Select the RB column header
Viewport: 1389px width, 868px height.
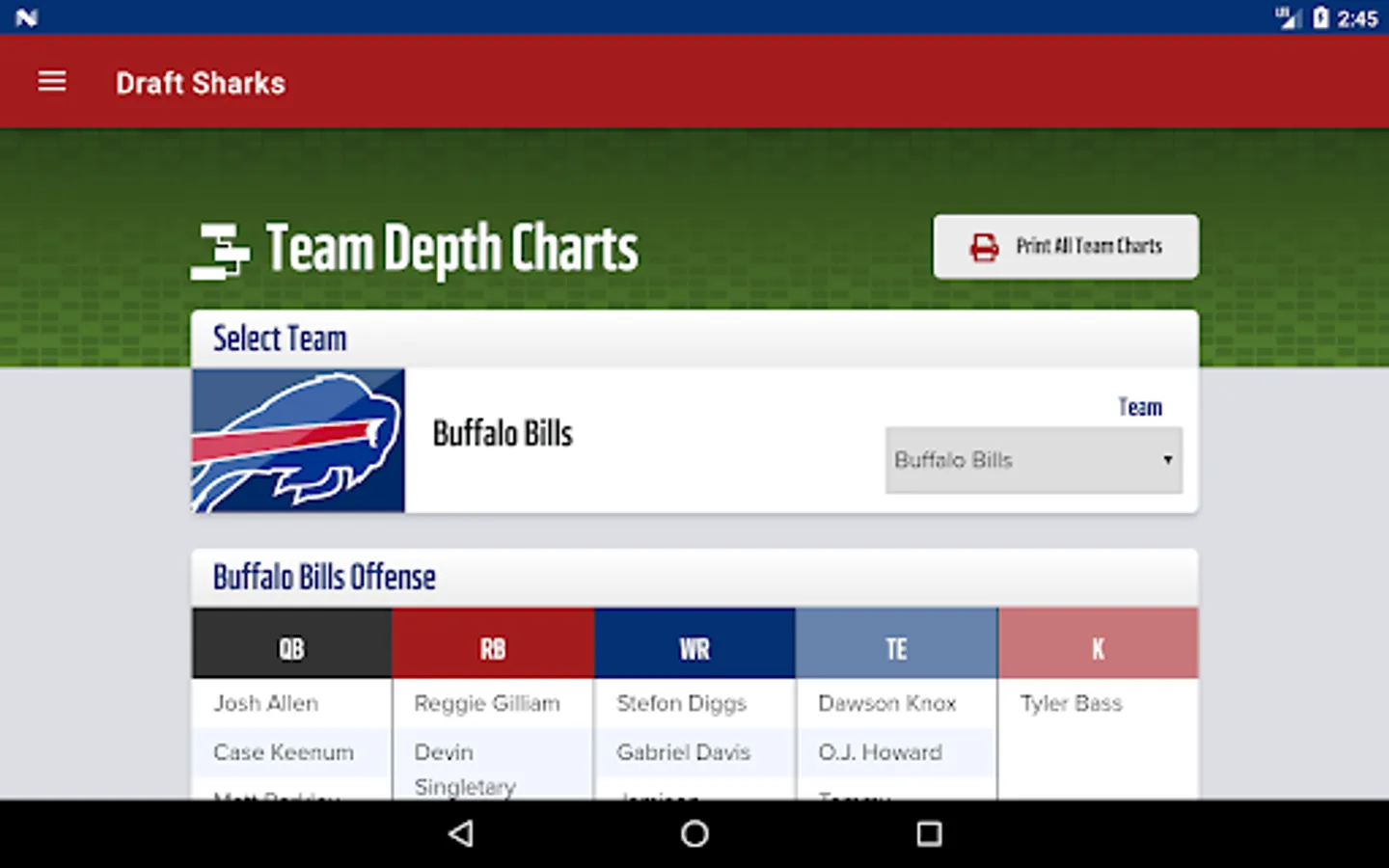[493, 643]
